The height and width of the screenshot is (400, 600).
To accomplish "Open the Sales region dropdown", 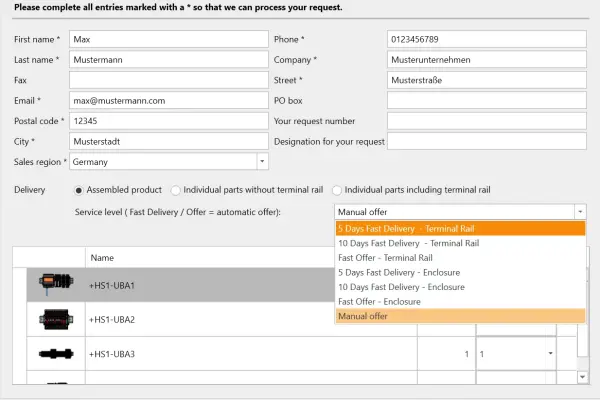I will point(262,161).
